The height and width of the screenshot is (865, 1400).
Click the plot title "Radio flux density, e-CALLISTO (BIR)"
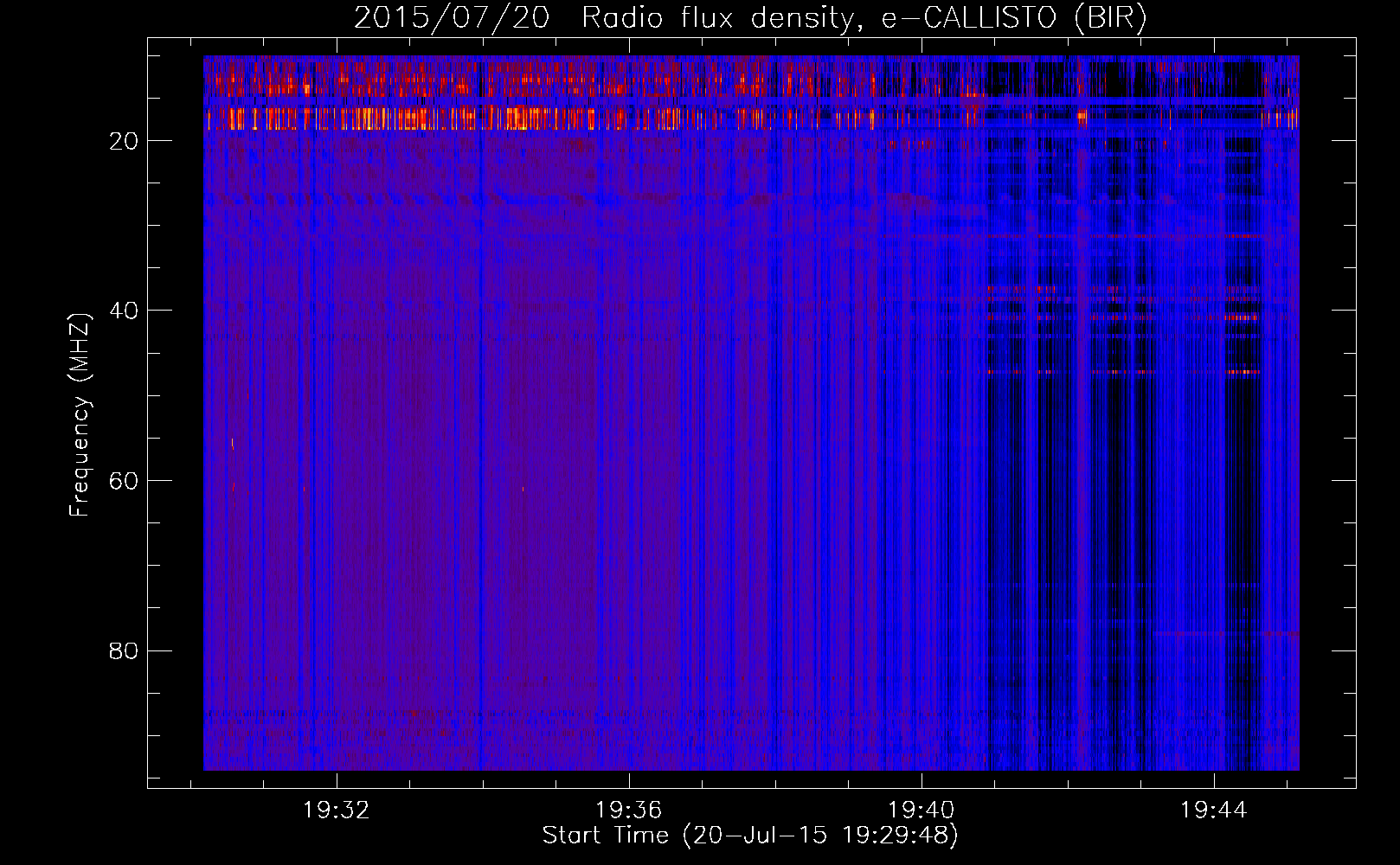864,18
